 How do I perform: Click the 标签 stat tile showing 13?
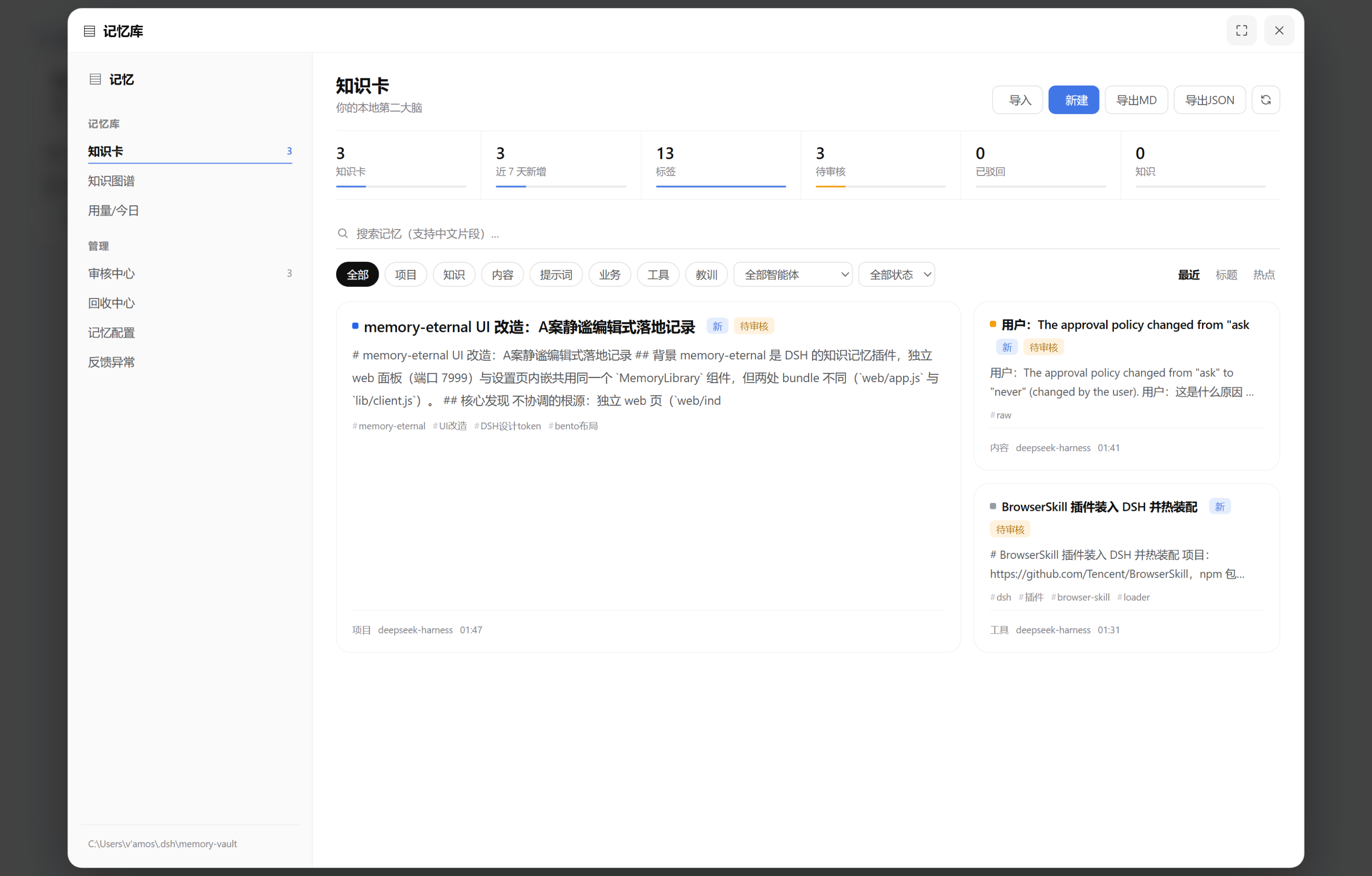pyautogui.click(x=721, y=165)
